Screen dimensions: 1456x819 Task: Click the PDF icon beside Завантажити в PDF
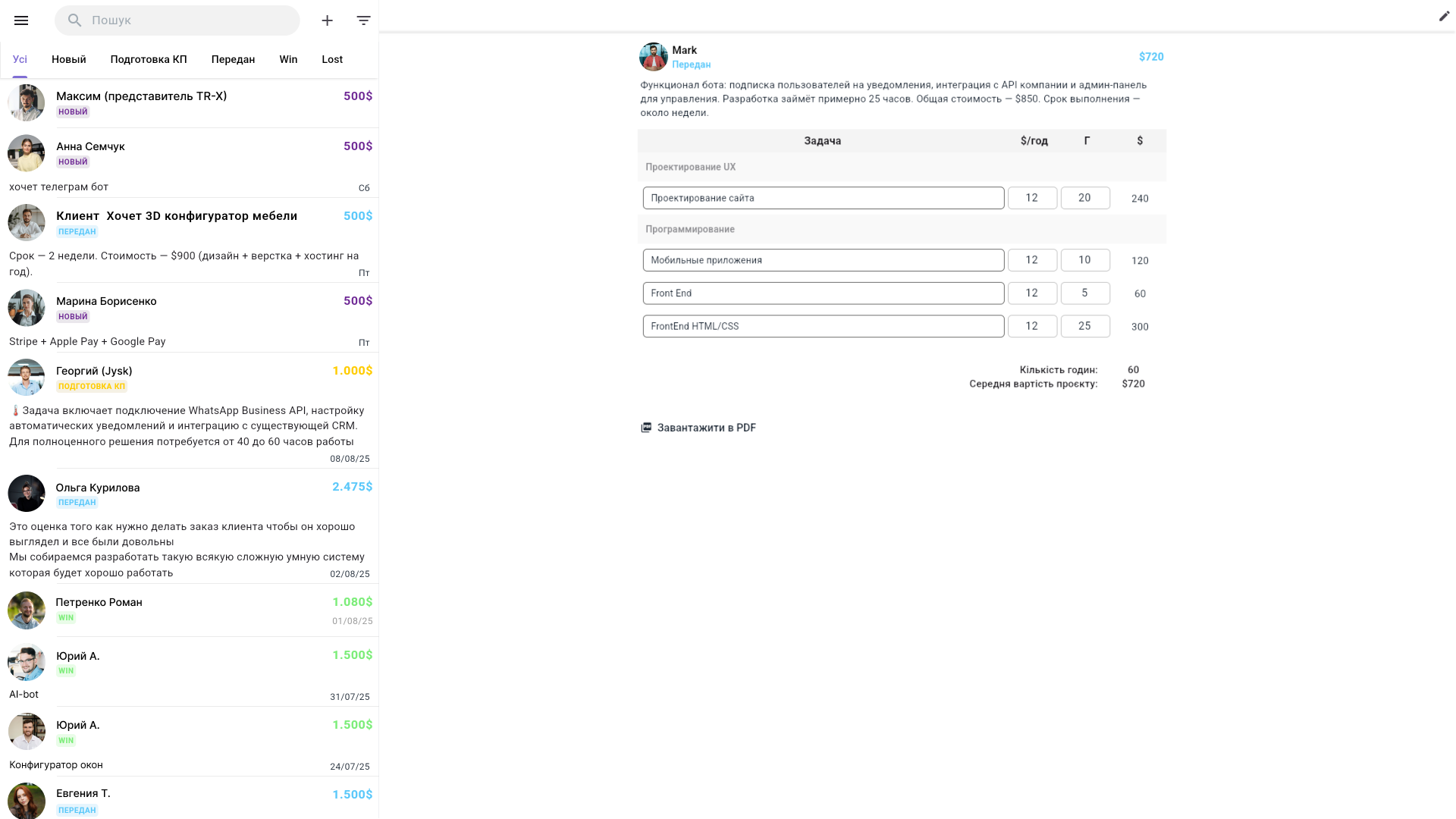pyautogui.click(x=645, y=428)
